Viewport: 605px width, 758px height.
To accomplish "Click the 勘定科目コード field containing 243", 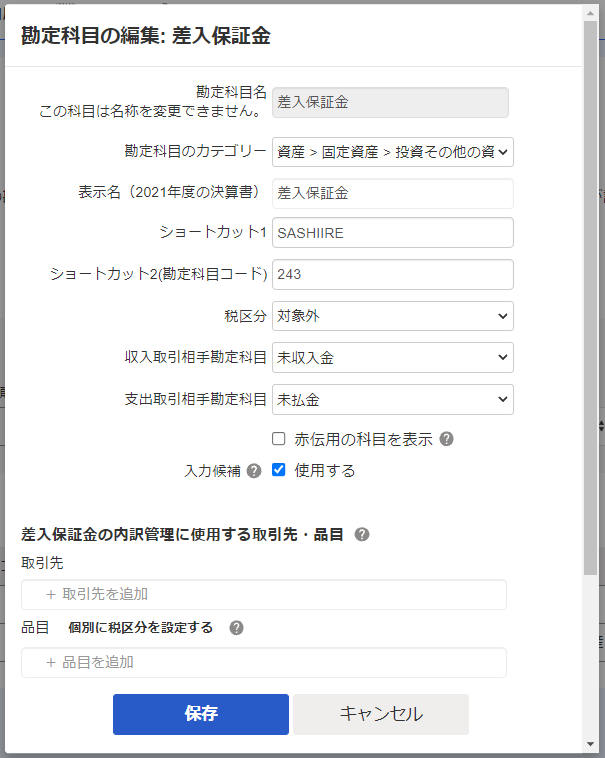I will click(x=392, y=274).
